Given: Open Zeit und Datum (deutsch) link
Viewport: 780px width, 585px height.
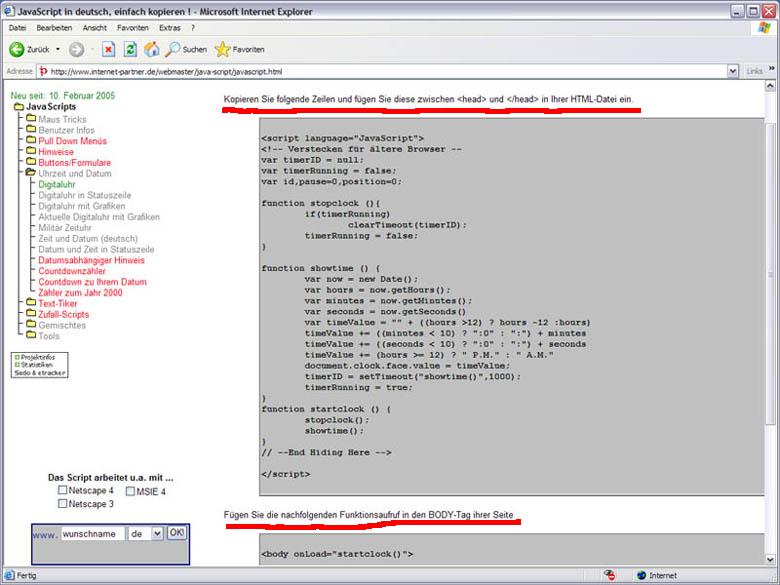Looking at the screenshot, I should coord(88,239).
